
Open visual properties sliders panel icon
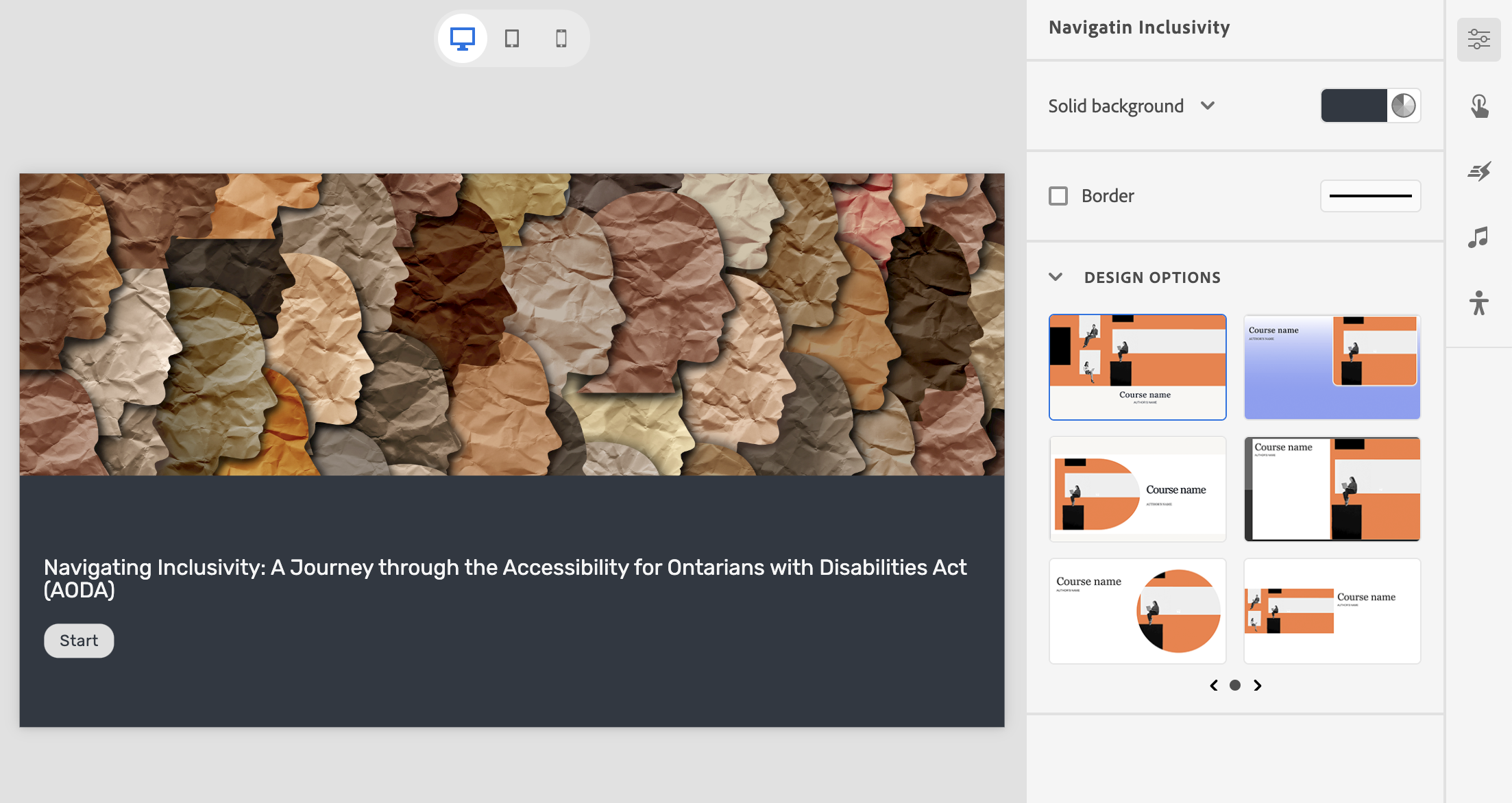coord(1478,39)
